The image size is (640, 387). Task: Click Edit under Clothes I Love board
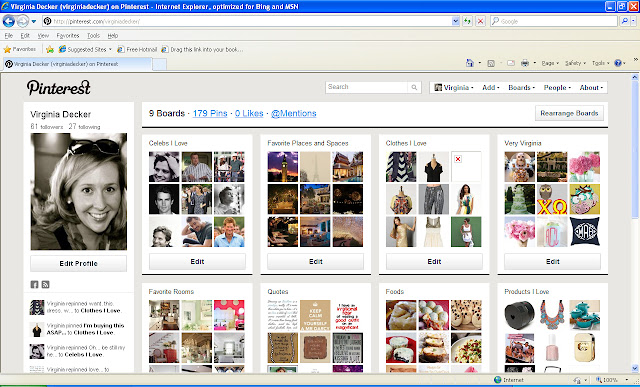coord(434,261)
